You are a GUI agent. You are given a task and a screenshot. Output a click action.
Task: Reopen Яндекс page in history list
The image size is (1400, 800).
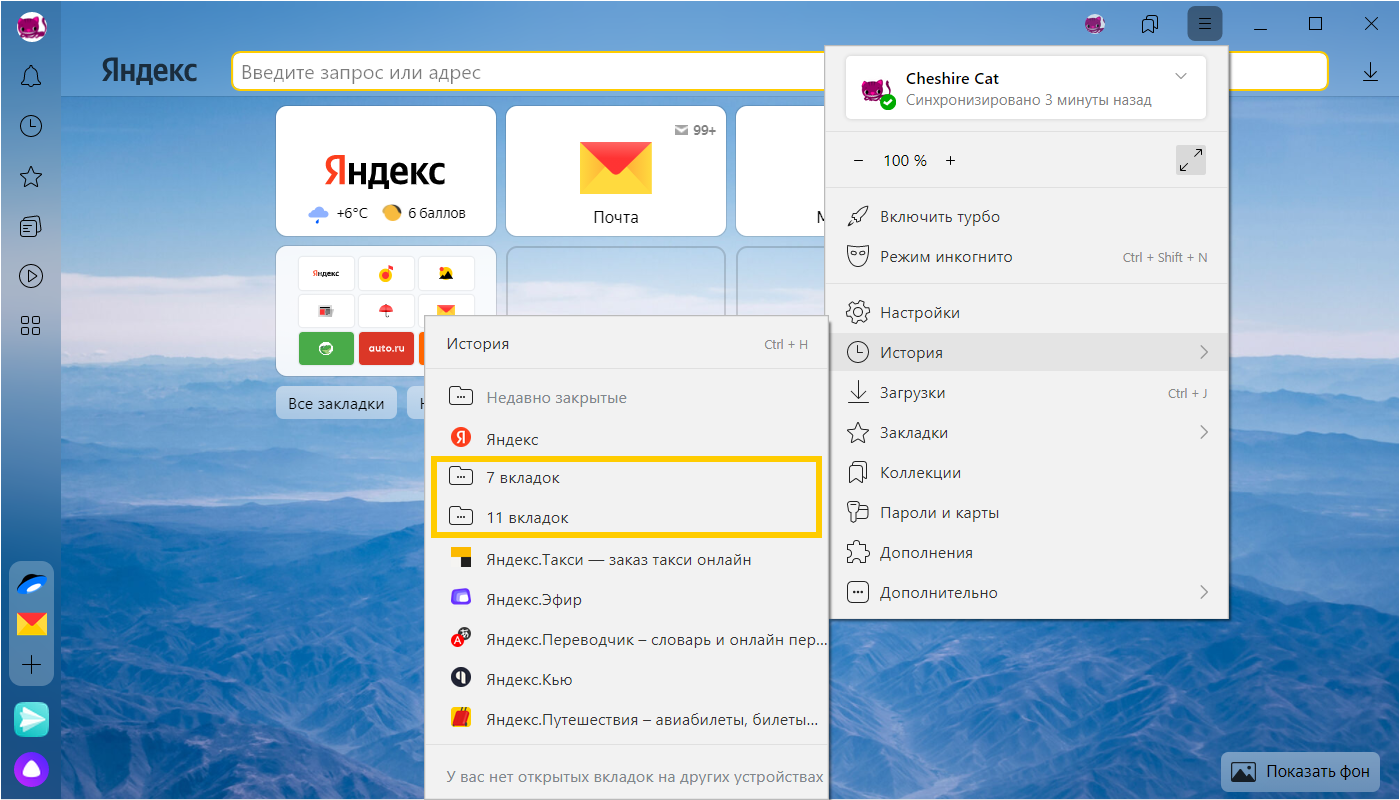point(627,439)
